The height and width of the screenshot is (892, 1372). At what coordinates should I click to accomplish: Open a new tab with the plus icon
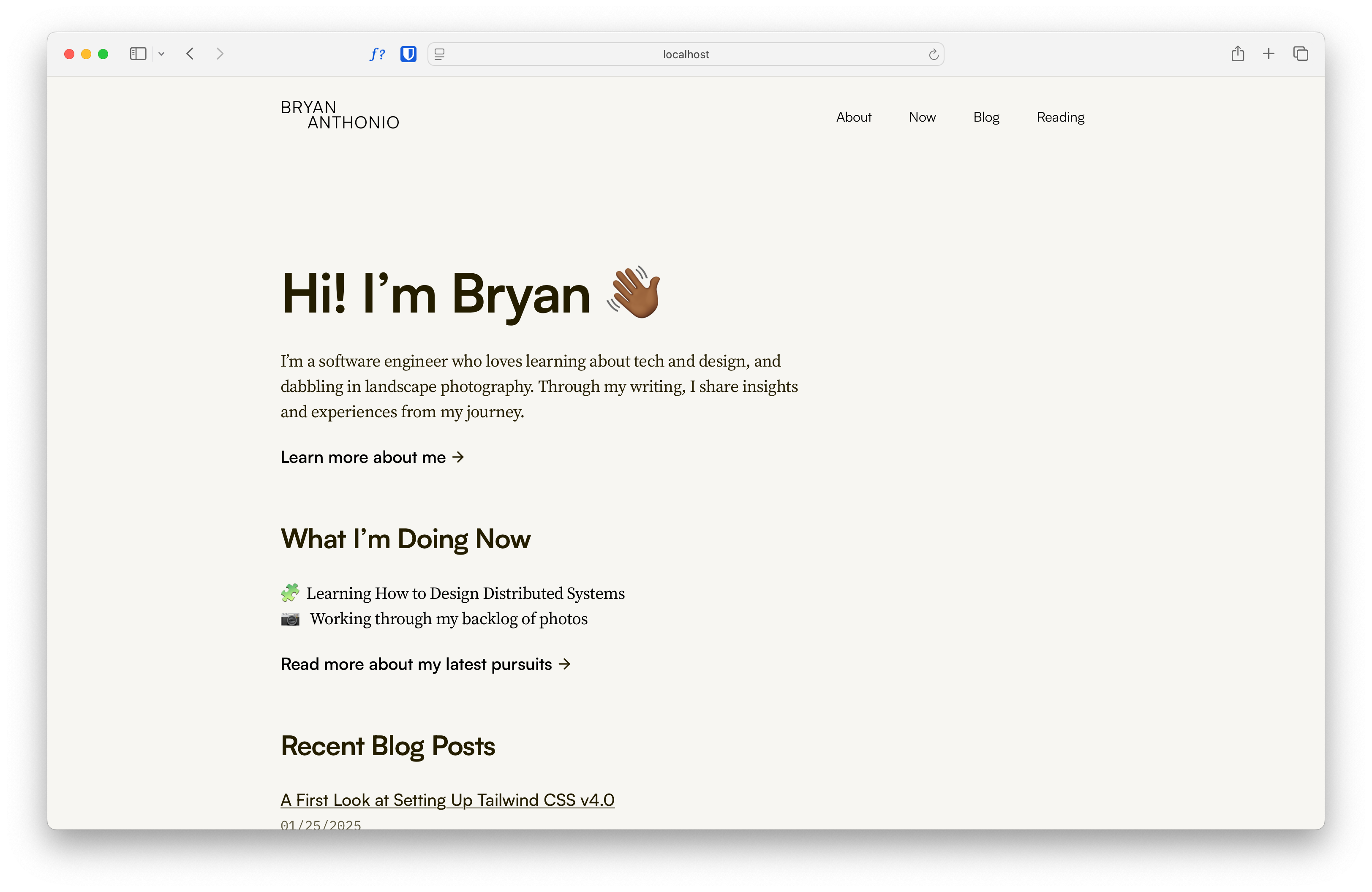[x=1269, y=54]
